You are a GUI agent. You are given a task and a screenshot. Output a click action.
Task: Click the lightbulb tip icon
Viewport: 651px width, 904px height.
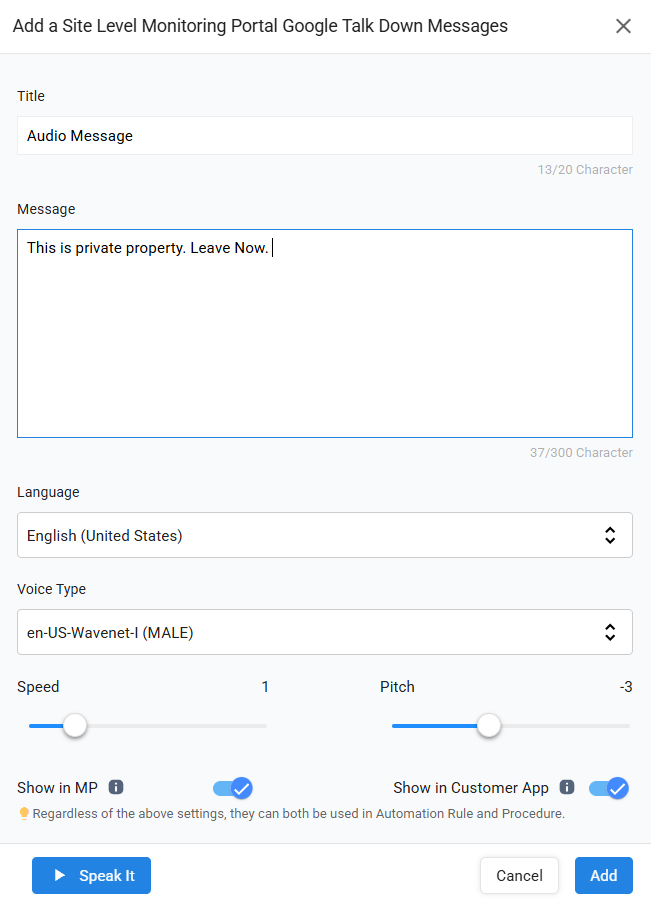coord(24,814)
